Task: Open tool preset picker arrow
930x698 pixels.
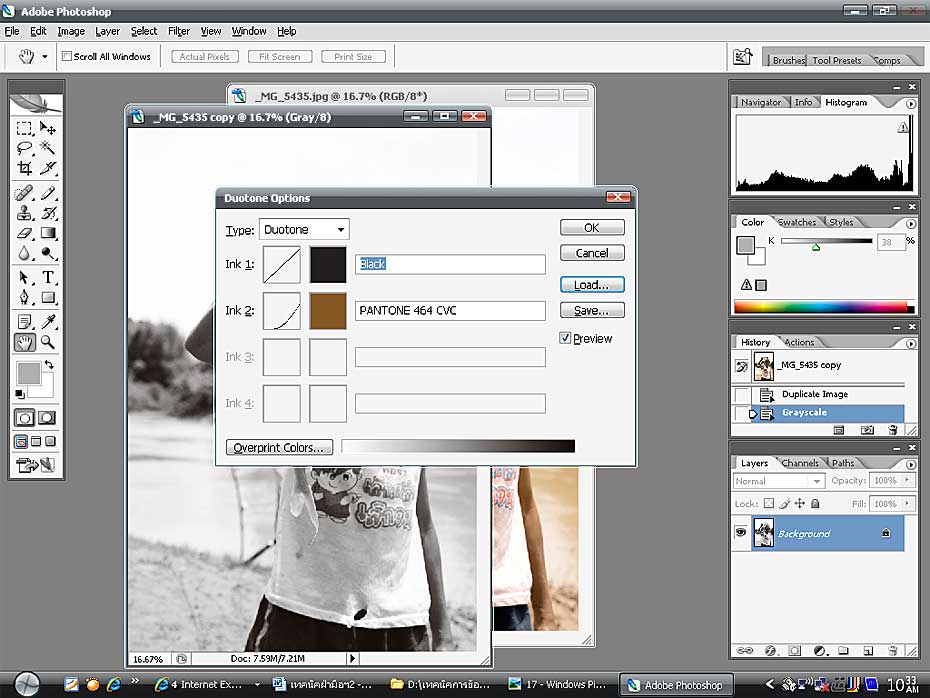Action: (x=44, y=57)
